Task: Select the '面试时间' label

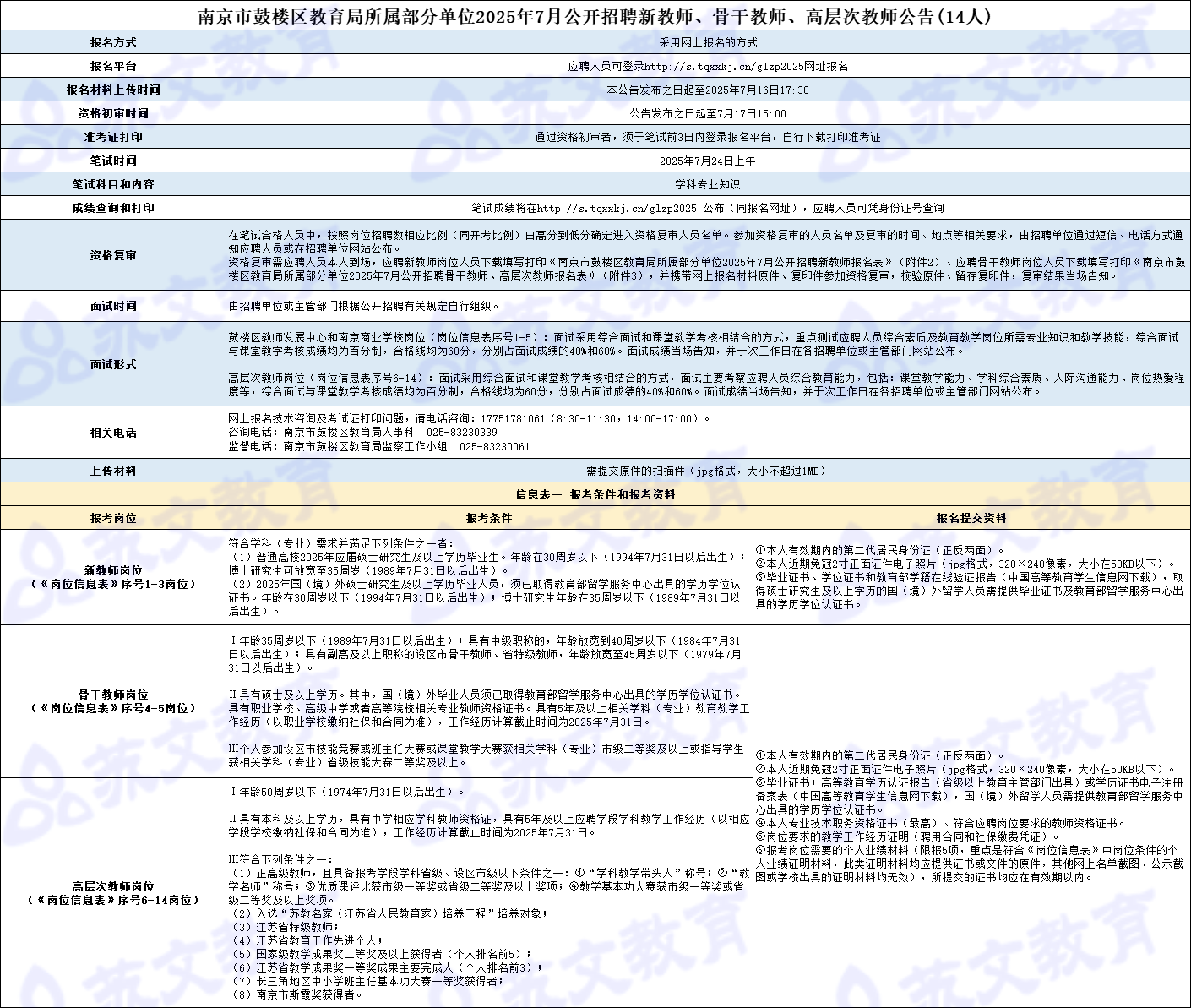Action: click(113, 306)
